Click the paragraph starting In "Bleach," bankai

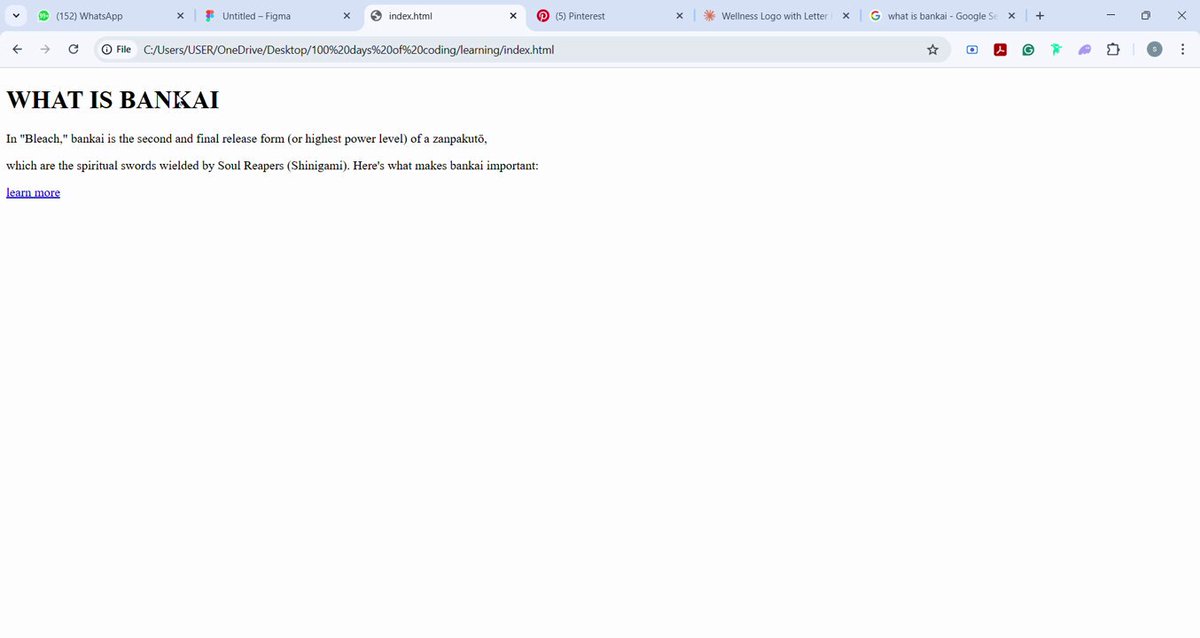coord(247,139)
